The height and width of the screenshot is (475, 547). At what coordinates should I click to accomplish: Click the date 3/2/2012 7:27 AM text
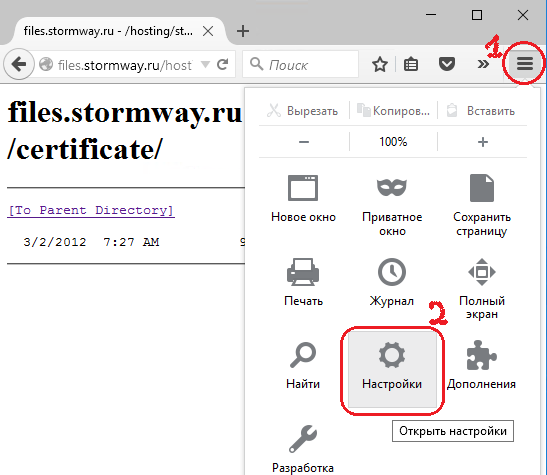[x=91, y=242]
